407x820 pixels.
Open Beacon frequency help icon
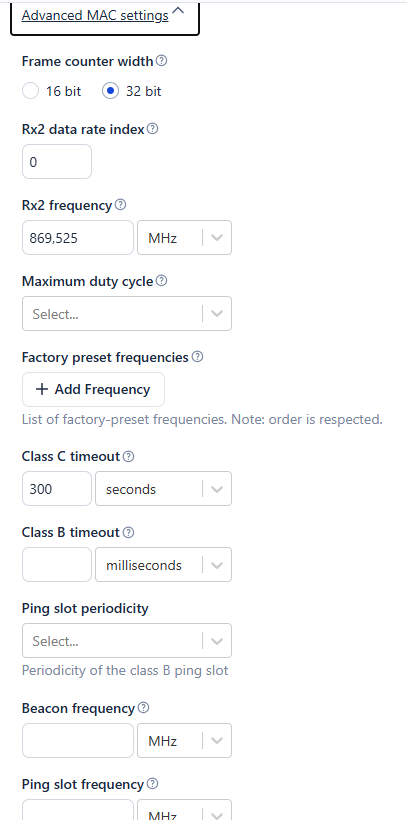coord(143,708)
